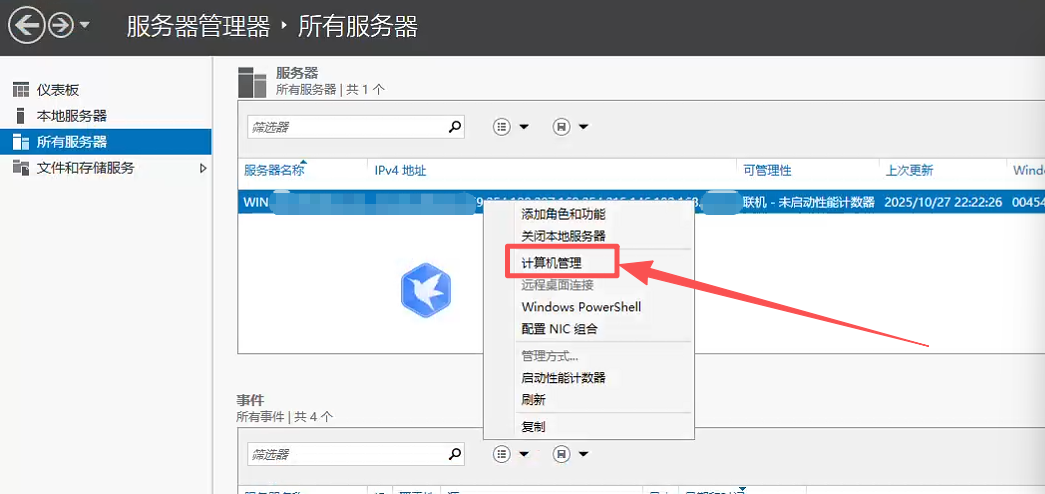Viewport: 1045px width, 494px height.
Task: Open the save query dropdown in servers
Action: [x=571, y=127]
